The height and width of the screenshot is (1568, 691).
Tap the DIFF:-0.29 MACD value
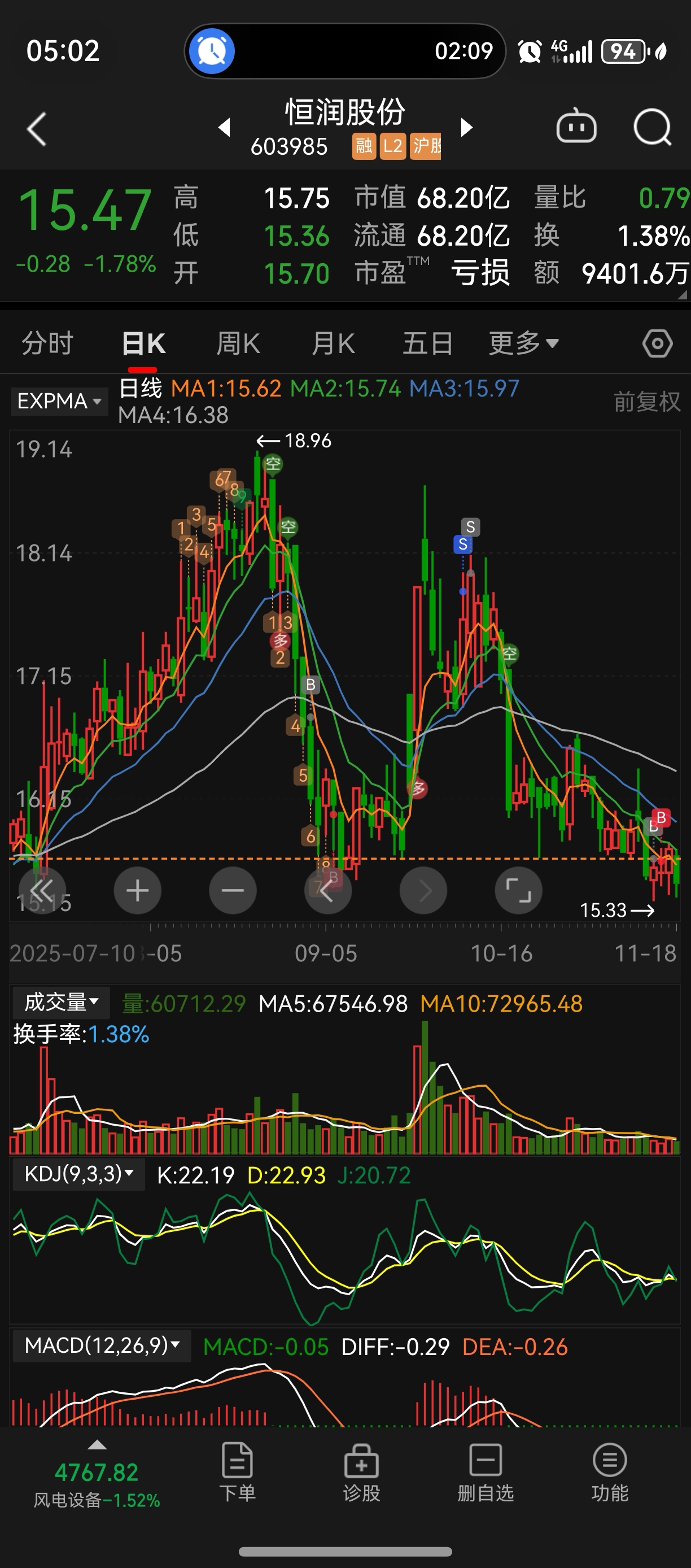coord(395,1347)
